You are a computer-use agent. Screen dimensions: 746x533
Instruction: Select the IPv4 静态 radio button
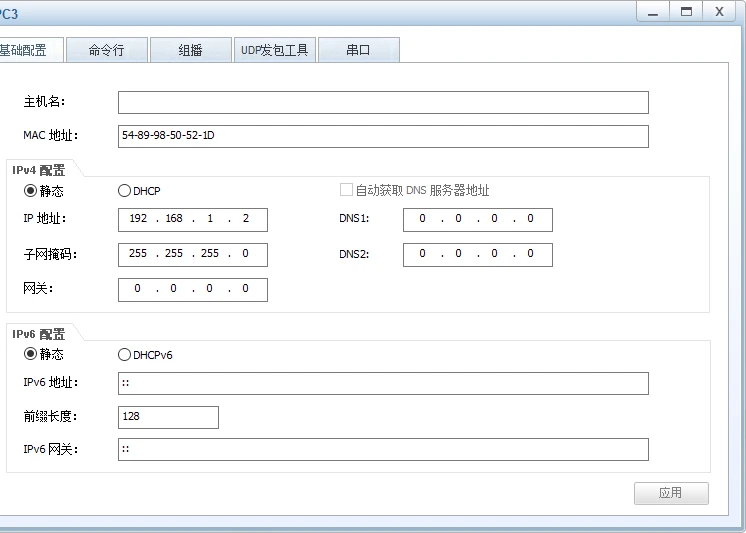(x=30, y=191)
